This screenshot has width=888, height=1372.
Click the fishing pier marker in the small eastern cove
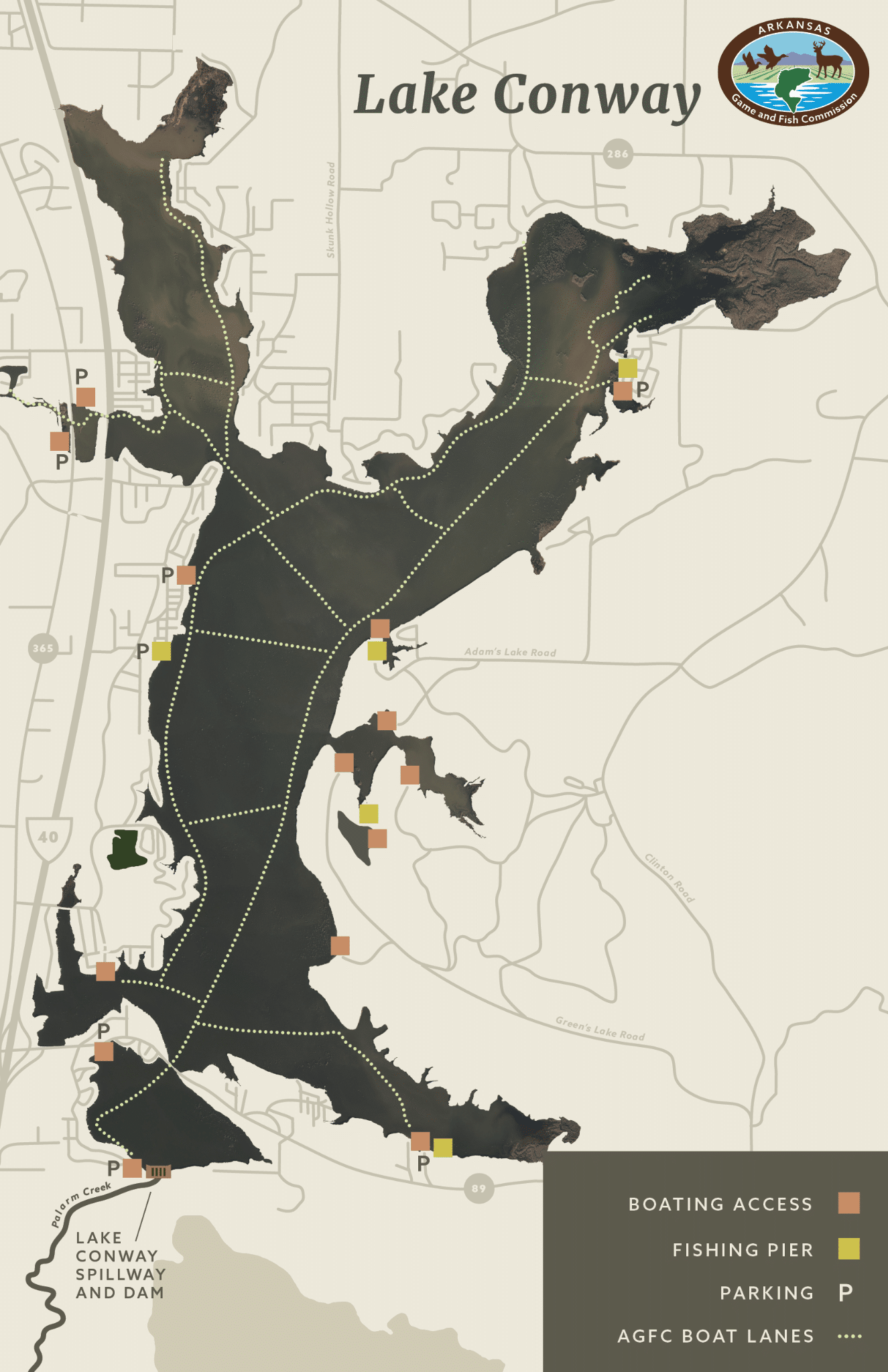click(x=369, y=814)
